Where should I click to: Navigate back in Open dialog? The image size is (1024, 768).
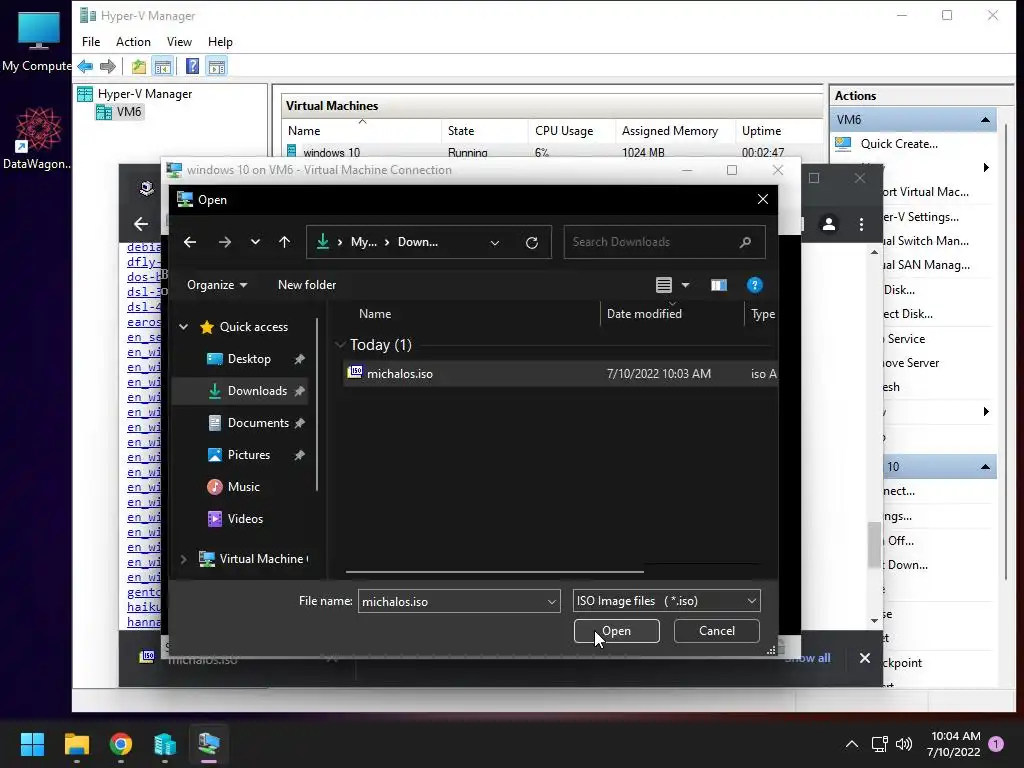[x=190, y=242]
